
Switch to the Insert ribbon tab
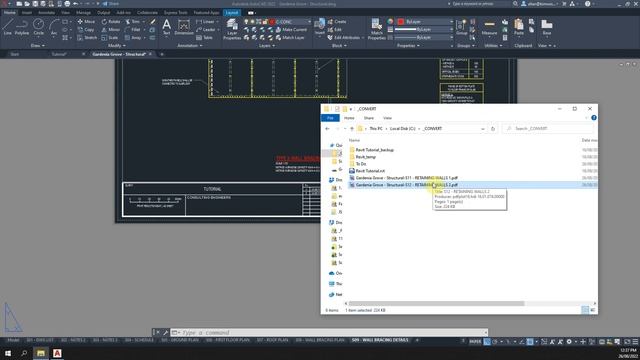pos(27,13)
